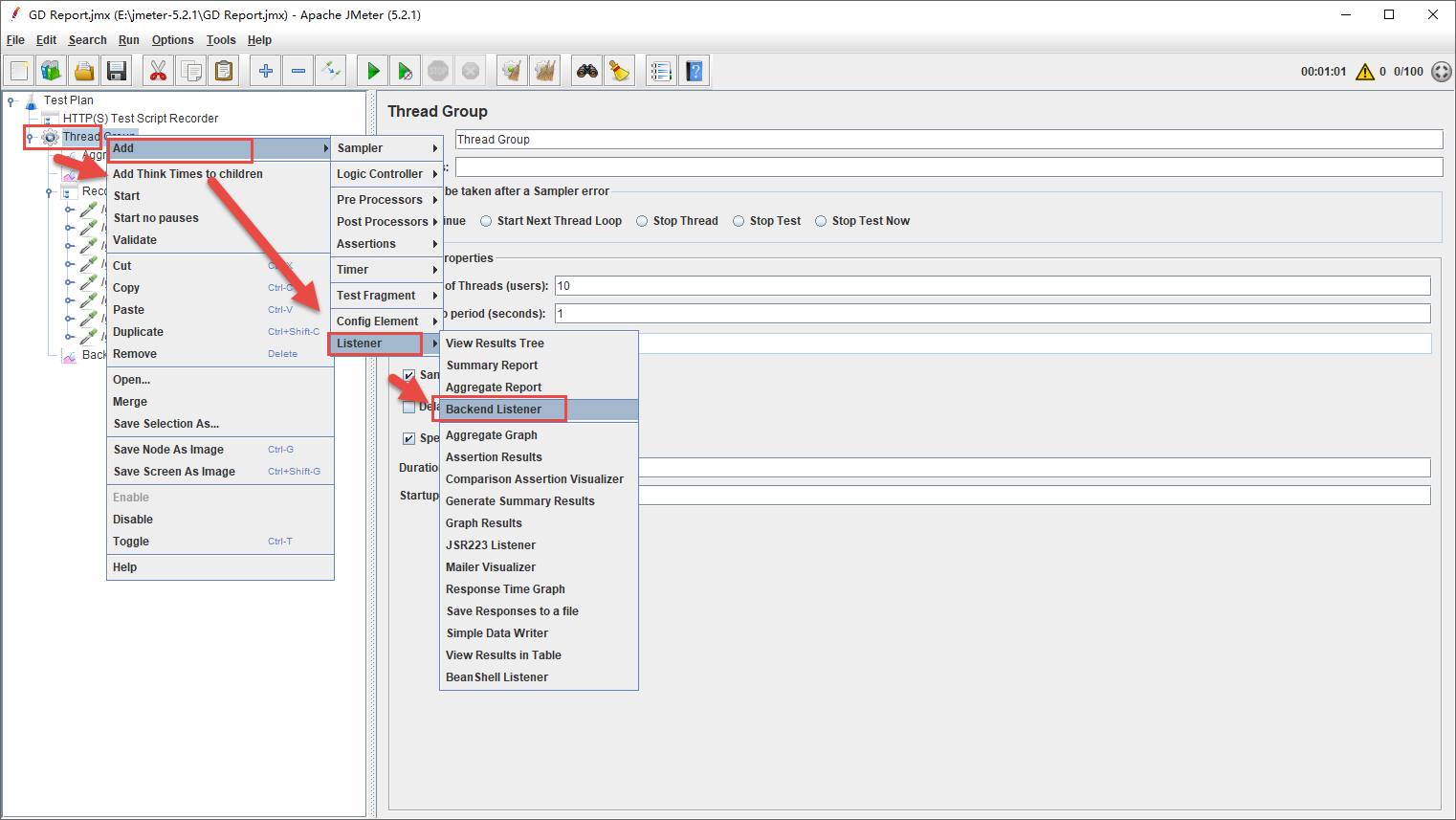Click the Number of Threads input field
Image resolution: width=1456 pixels, height=820 pixels.
click(x=991, y=286)
